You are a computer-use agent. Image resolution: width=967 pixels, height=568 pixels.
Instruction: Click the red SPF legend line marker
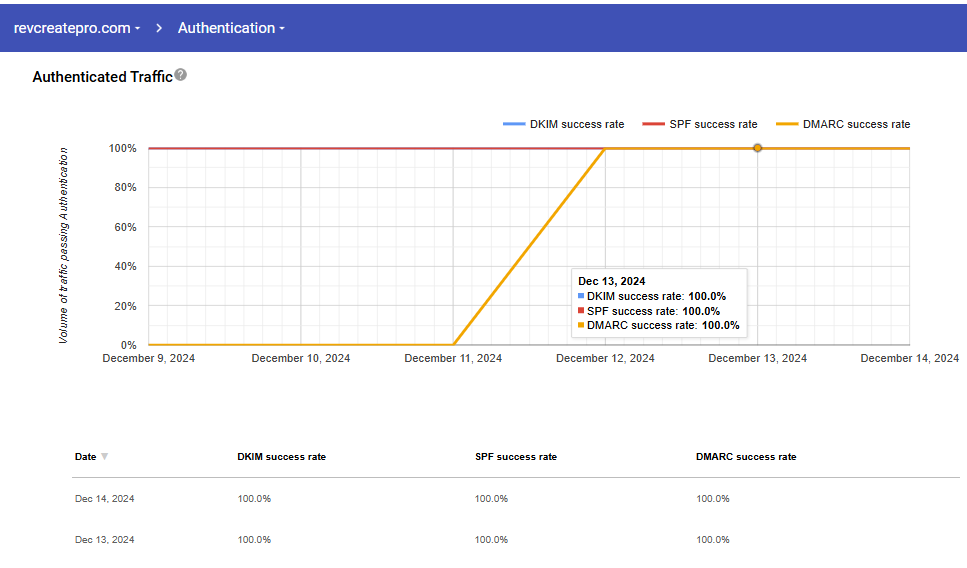[653, 125]
